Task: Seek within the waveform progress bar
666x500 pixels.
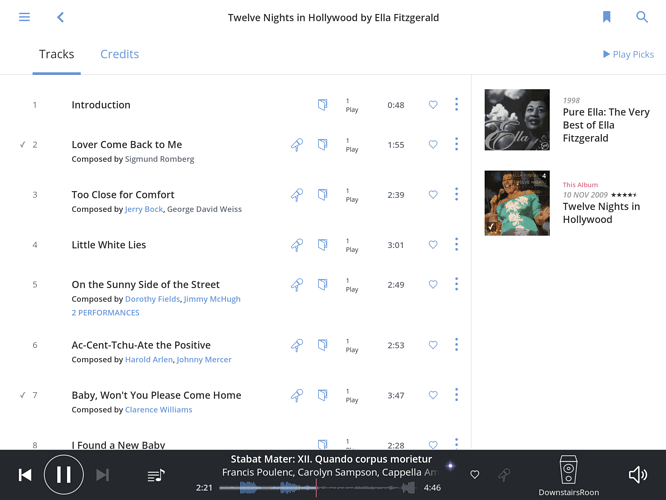Action: (x=318, y=488)
